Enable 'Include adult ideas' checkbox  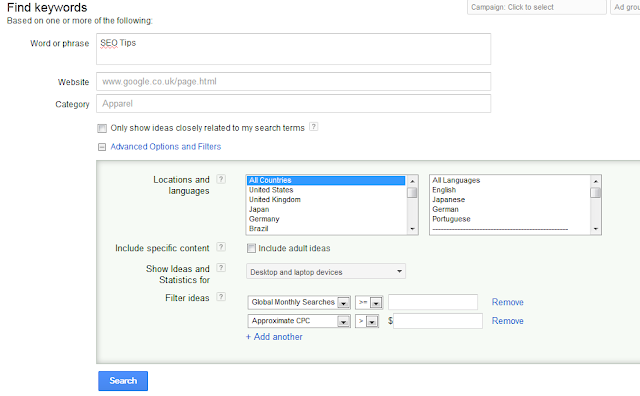[x=251, y=248]
